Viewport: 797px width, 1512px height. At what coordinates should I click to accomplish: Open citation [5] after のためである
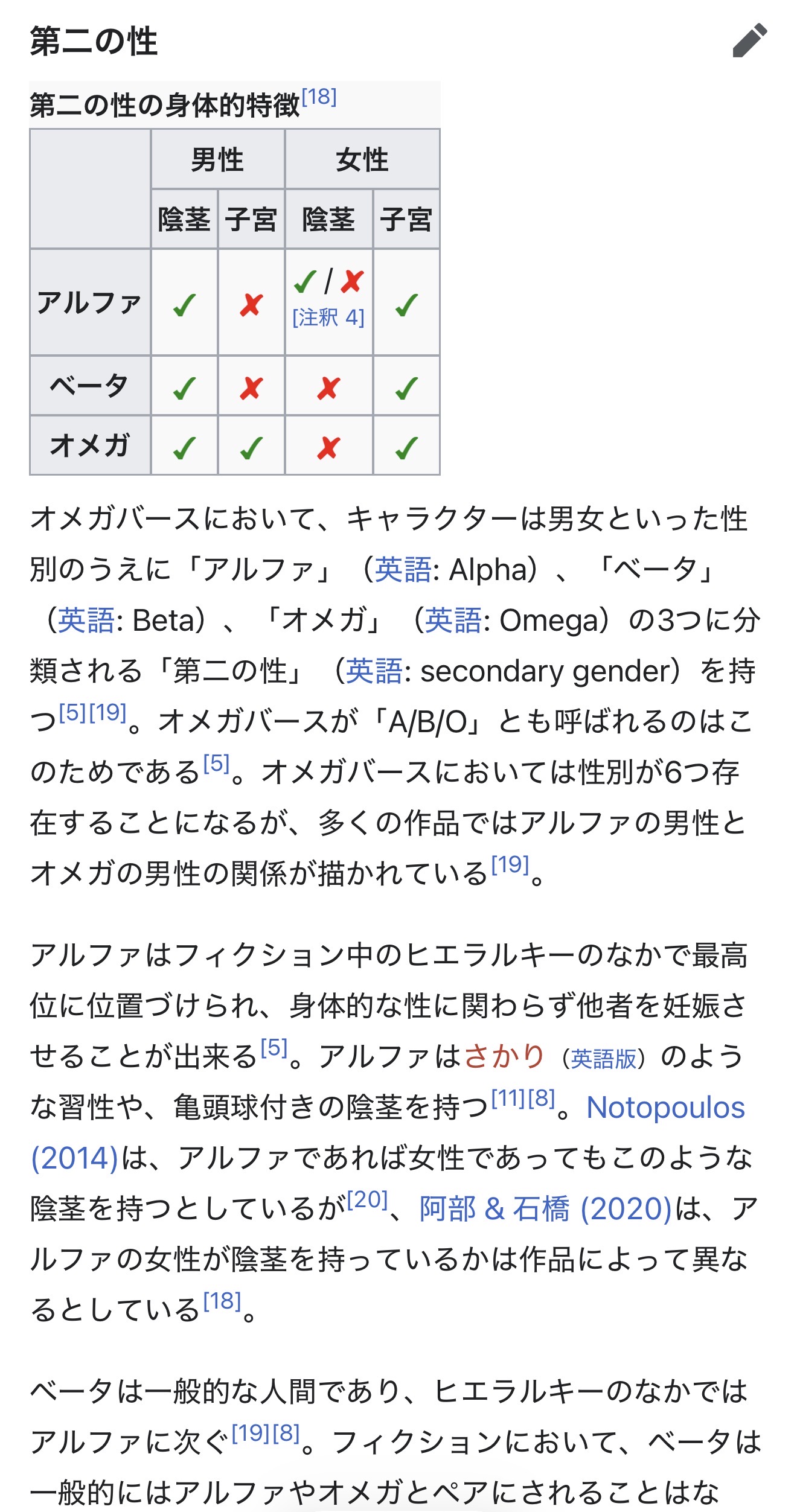pos(216,764)
